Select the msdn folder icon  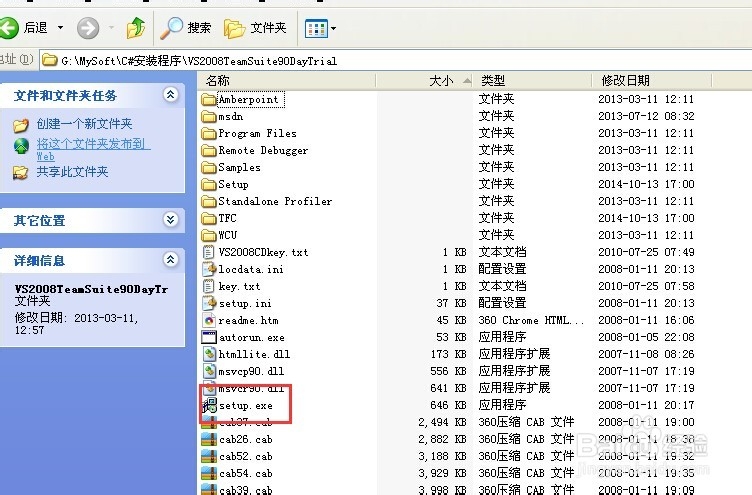point(209,117)
